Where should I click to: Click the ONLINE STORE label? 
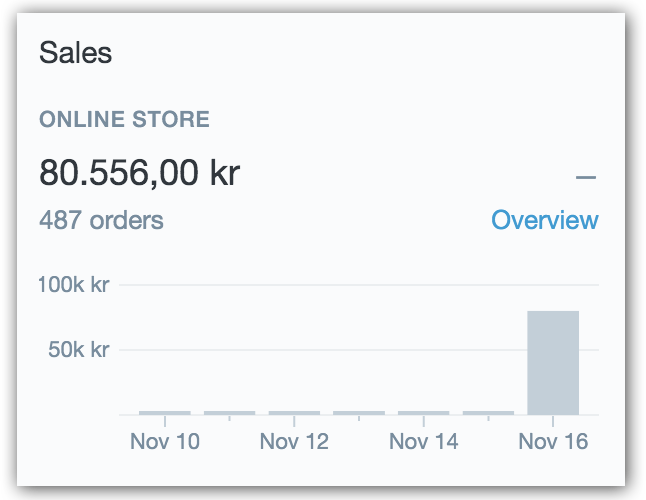click(124, 119)
